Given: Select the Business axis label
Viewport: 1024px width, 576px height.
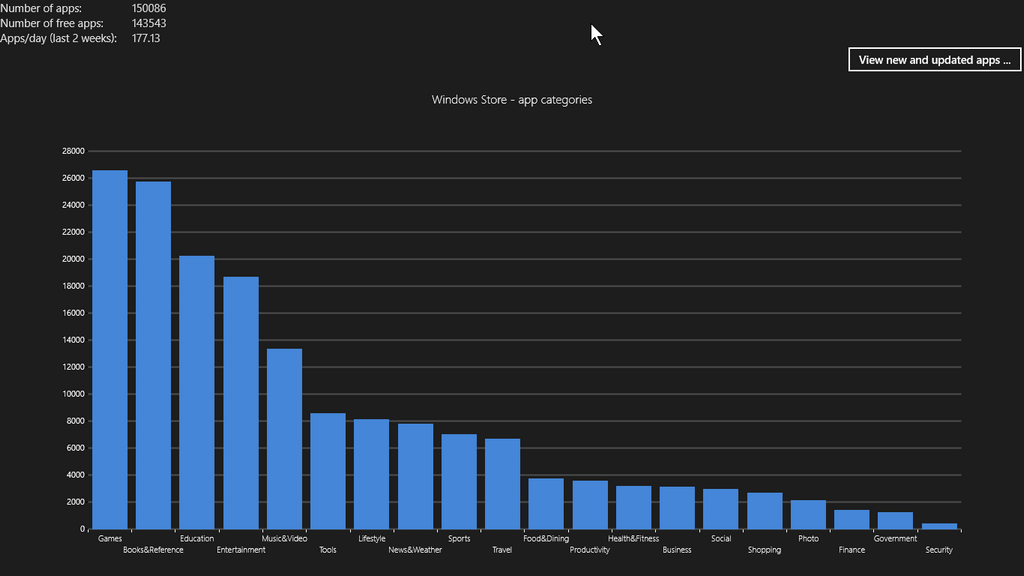Looking at the screenshot, I should pos(677,550).
